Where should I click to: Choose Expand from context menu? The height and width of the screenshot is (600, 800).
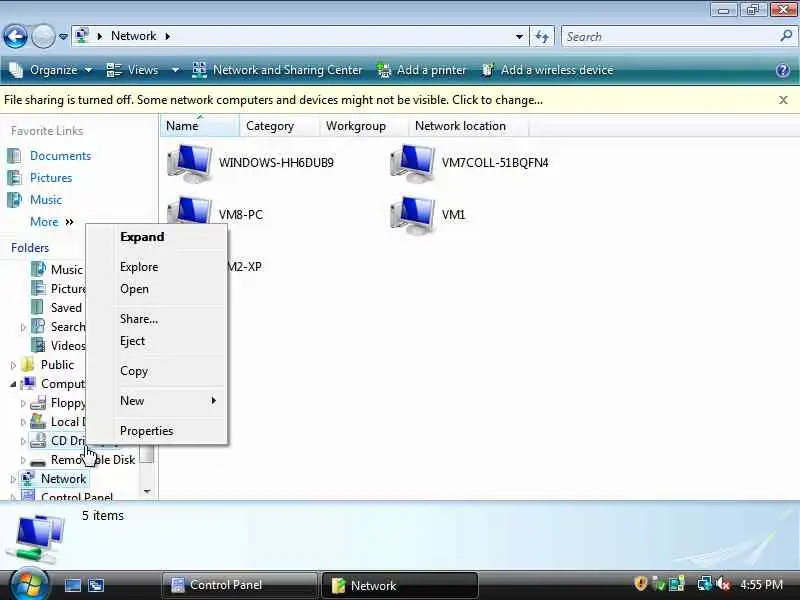pyautogui.click(x=142, y=237)
